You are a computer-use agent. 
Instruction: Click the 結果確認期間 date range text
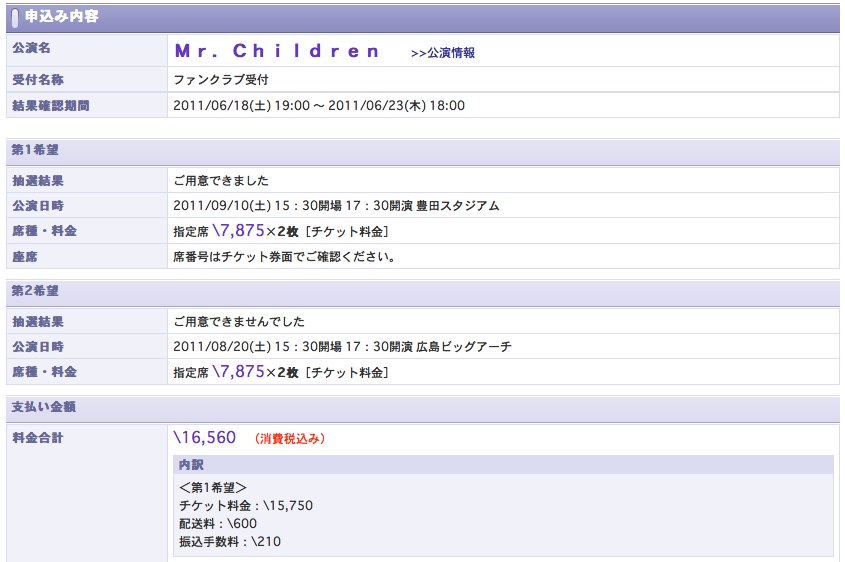coord(319,106)
